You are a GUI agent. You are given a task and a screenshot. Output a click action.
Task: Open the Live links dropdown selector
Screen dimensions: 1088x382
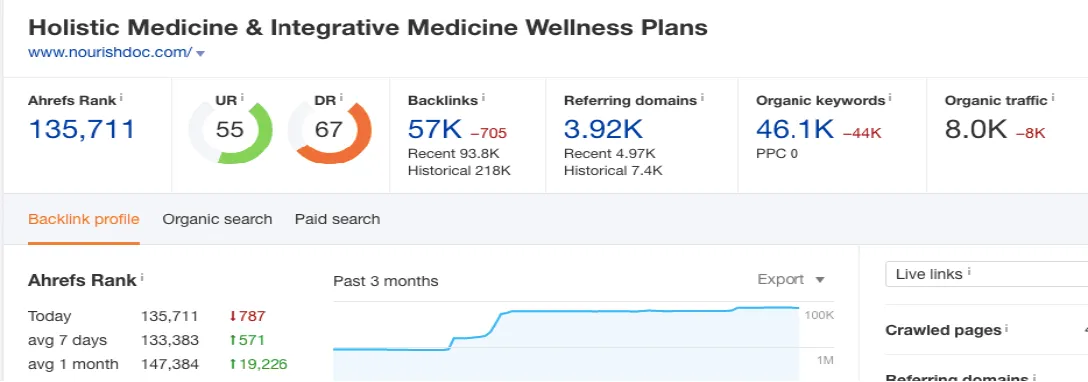[987, 274]
